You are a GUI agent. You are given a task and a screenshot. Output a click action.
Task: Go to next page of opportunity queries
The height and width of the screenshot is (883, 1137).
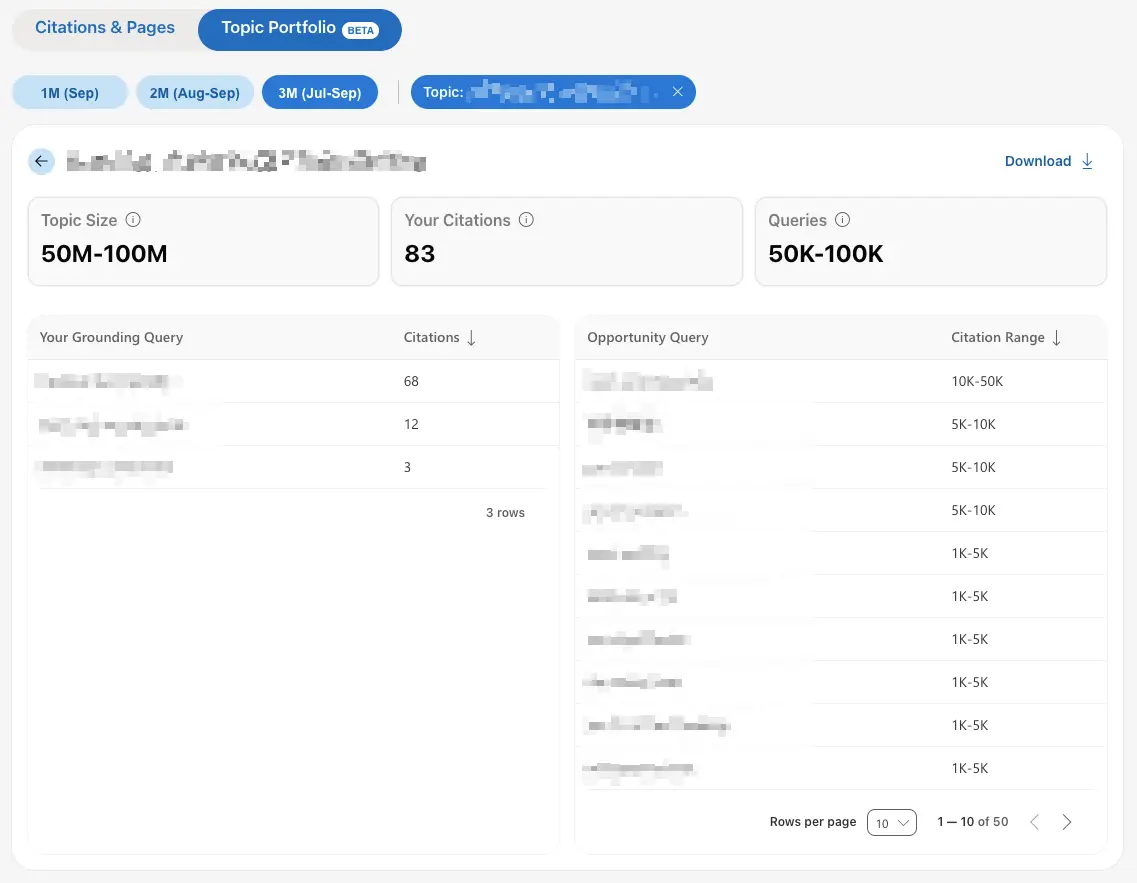tap(1067, 822)
